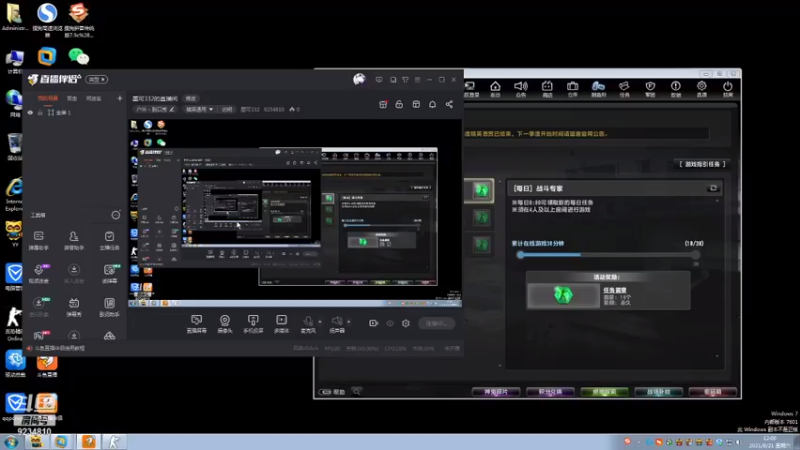
Task: Click the eagle avatar in live companion title bar
Action: tap(359, 79)
